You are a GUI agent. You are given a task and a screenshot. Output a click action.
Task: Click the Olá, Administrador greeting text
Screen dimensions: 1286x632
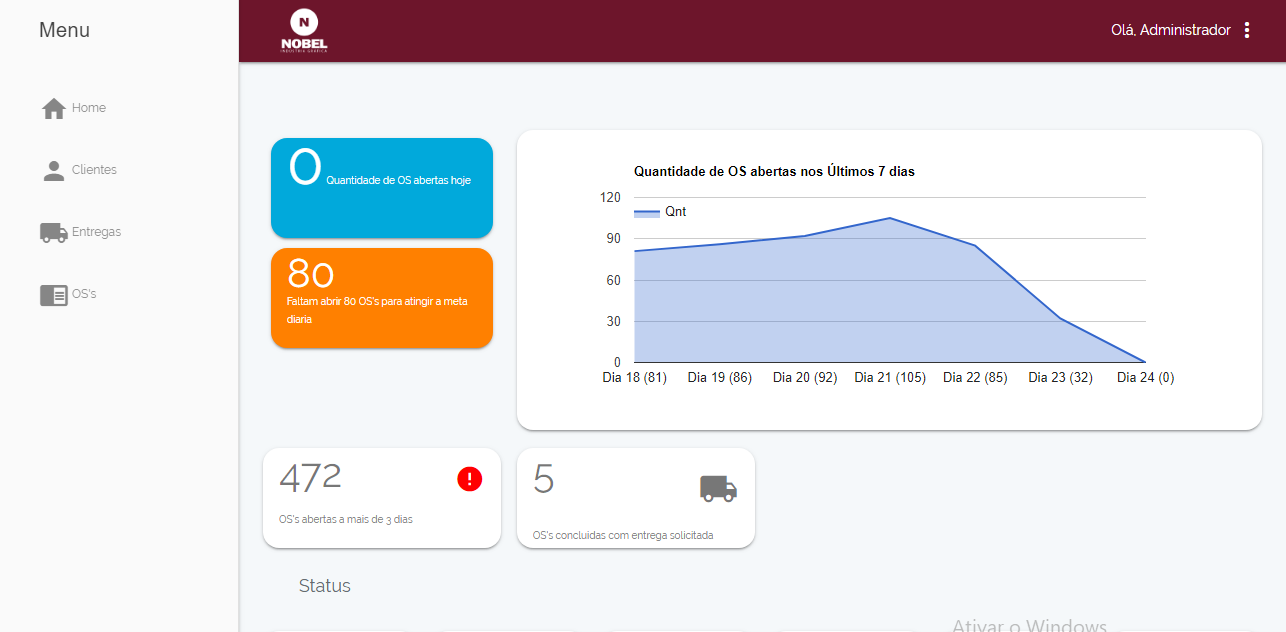tap(1170, 30)
